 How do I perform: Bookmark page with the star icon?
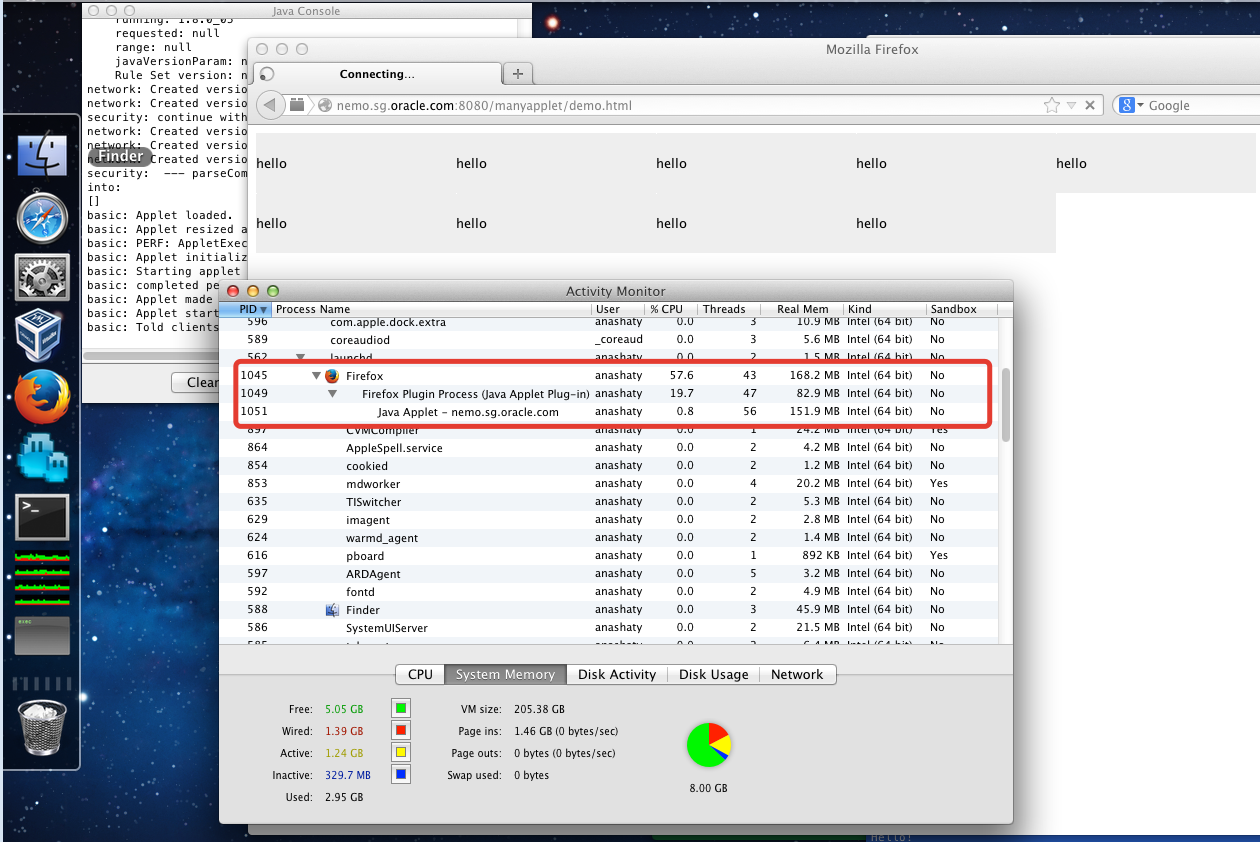[x=1051, y=105]
